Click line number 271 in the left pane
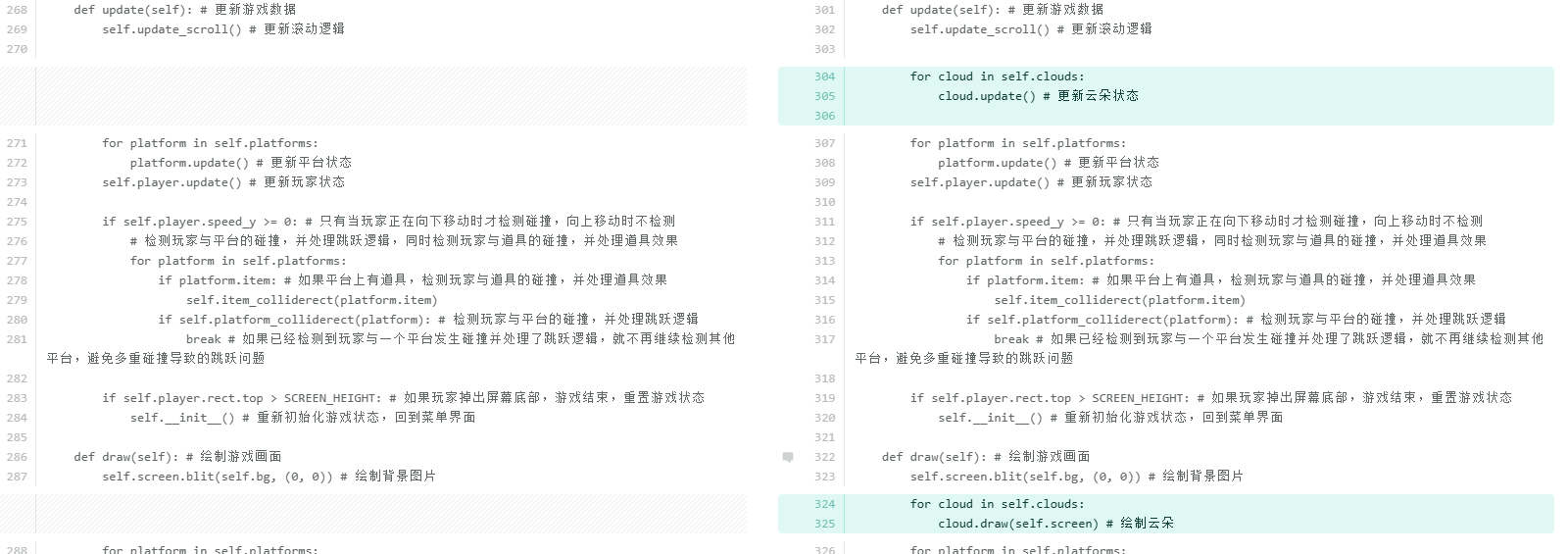The height and width of the screenshot is (554, 1568). [17, 143]
